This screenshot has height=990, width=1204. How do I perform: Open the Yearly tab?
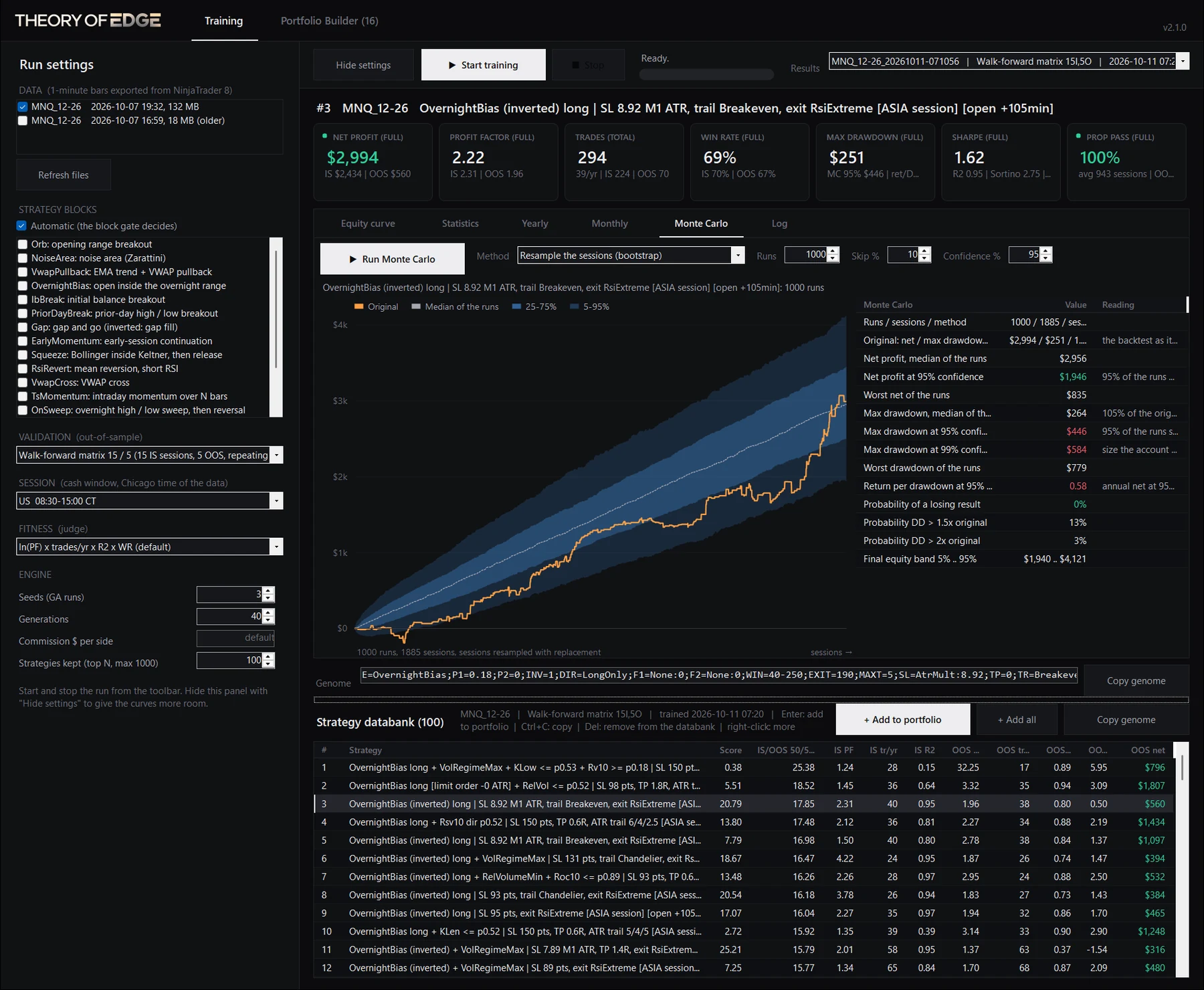534,223
